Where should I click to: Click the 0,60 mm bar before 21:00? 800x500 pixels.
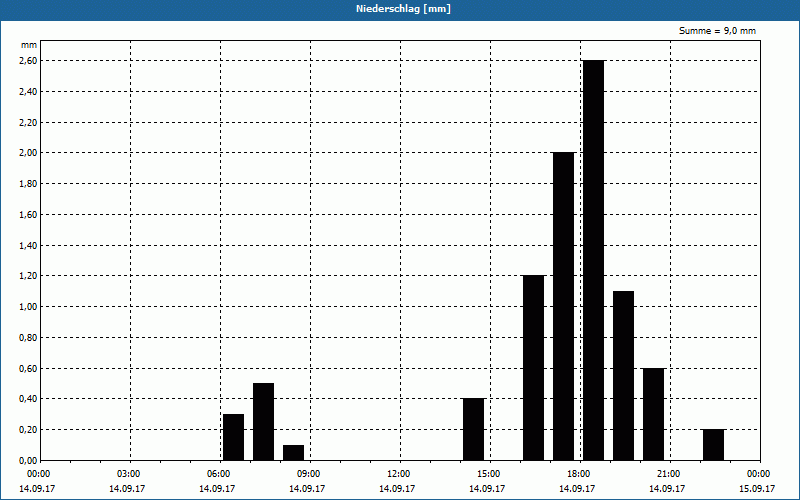(x=654, y=414)
